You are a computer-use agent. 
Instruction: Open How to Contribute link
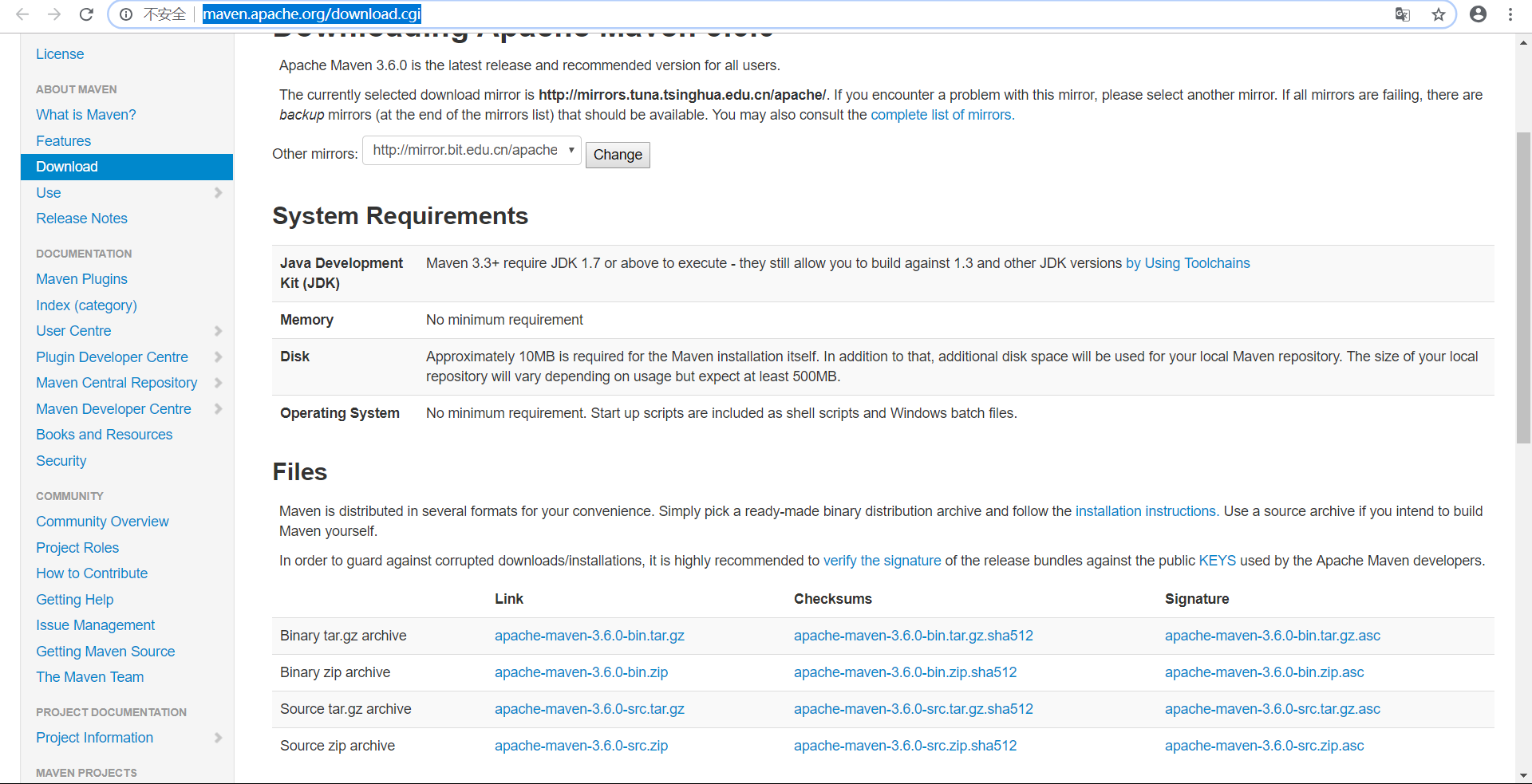tap(92, 573)
